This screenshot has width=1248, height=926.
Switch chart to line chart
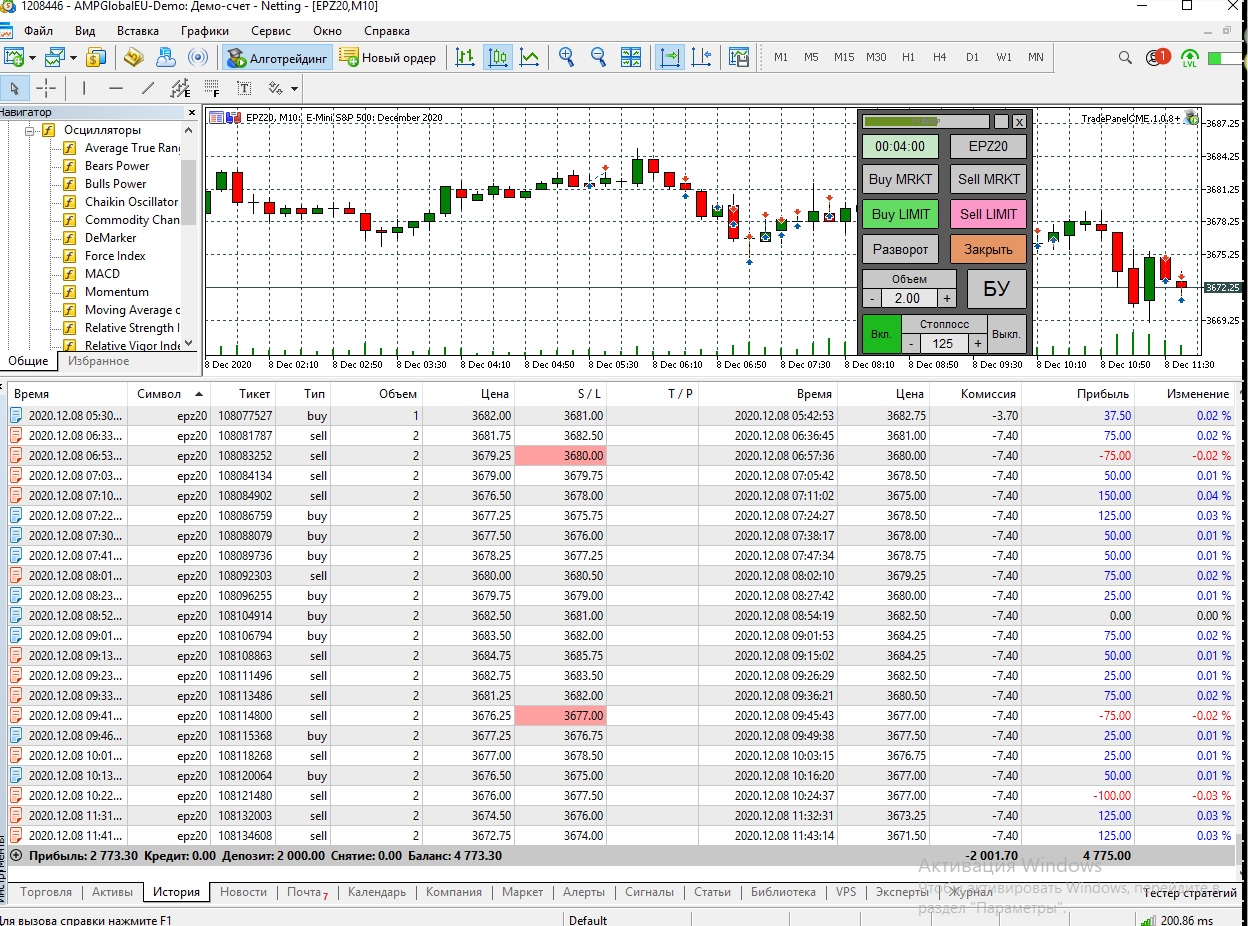(x=530, y=57)
